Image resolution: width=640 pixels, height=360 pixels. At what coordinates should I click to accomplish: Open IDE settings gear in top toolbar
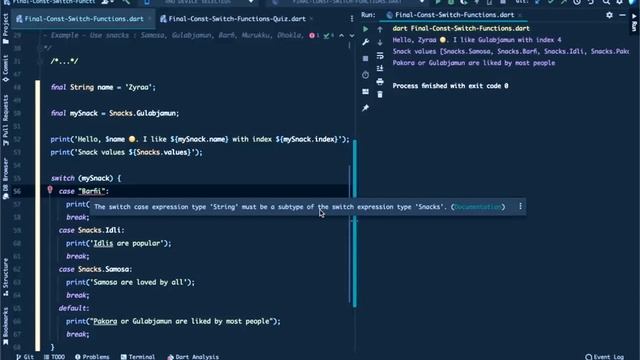(620, 2)
